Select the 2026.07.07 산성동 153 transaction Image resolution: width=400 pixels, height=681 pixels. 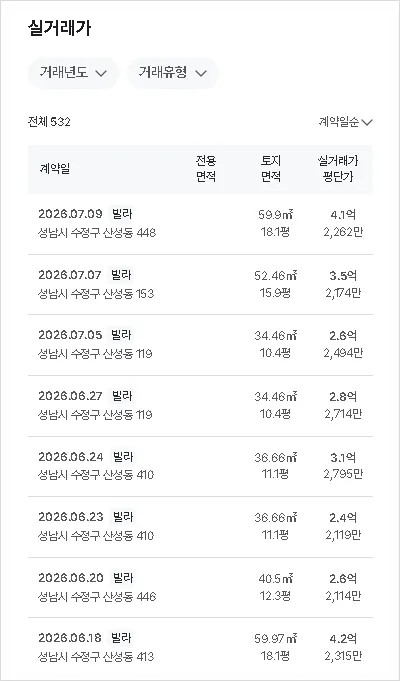200,284
